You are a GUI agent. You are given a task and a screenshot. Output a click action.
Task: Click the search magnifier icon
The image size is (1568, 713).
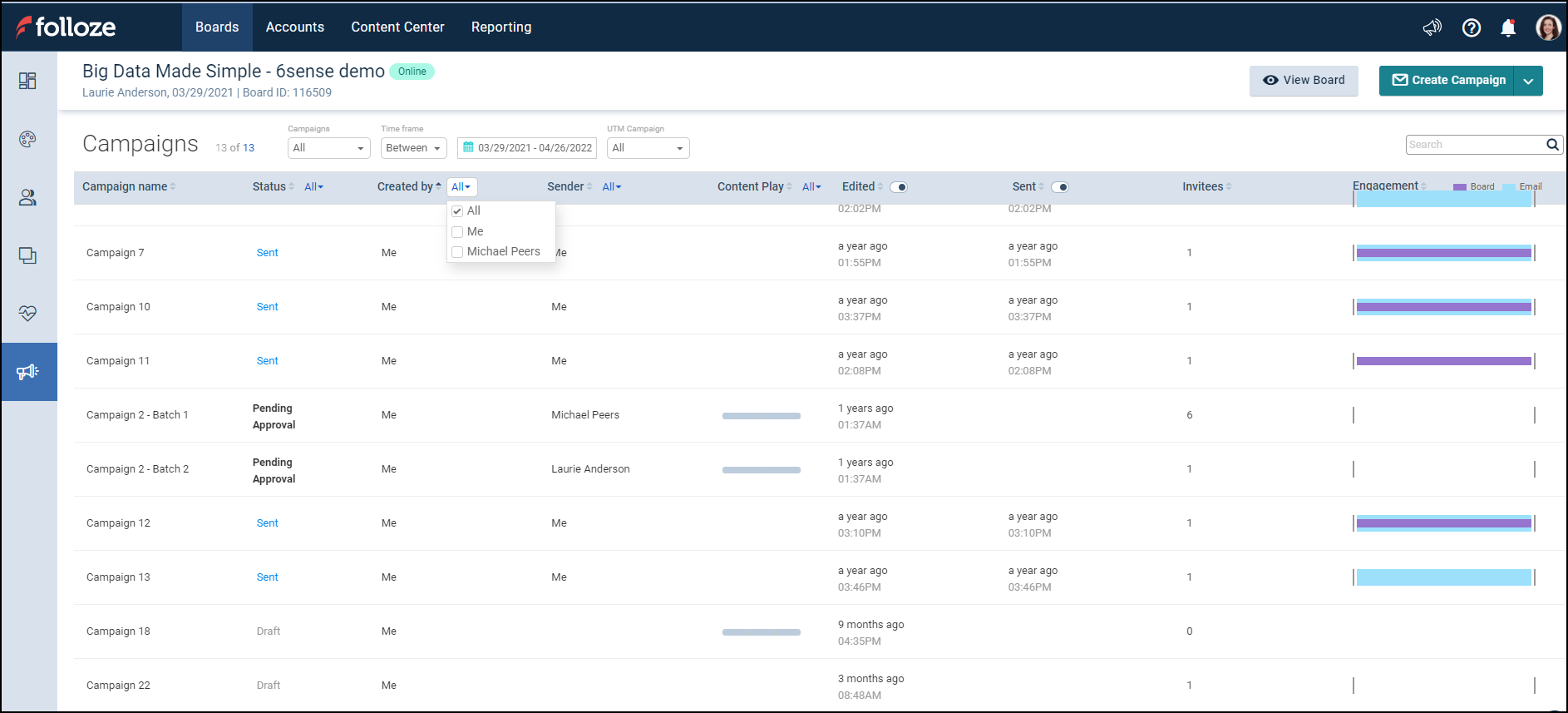click(x=1552, y=145)
